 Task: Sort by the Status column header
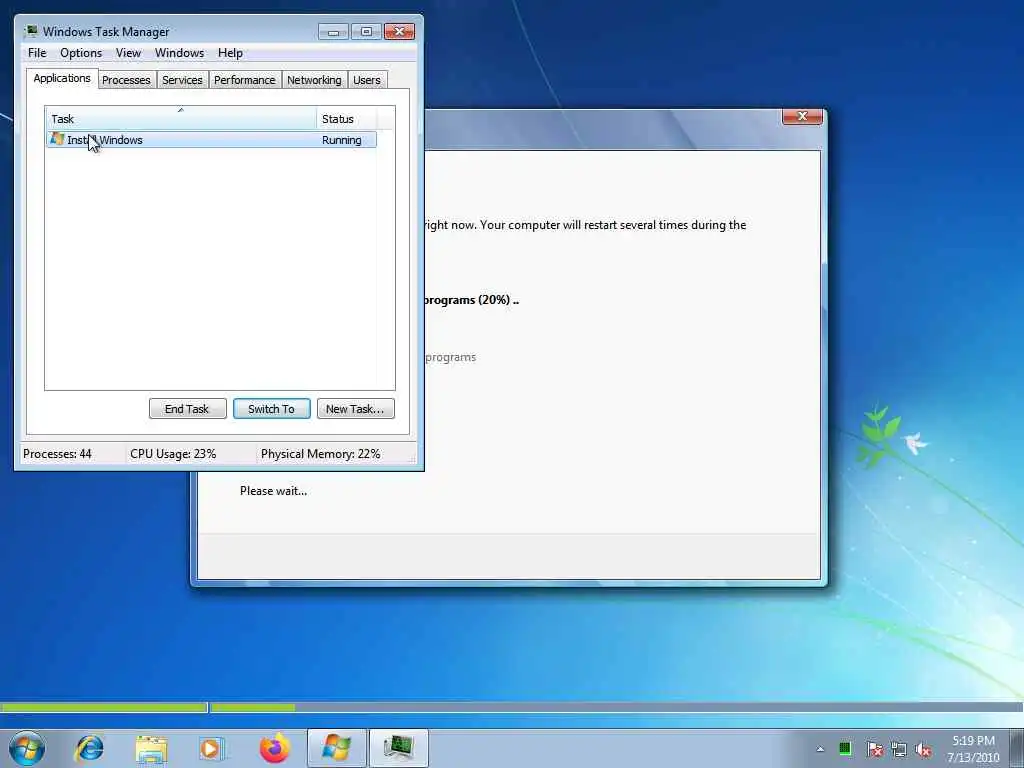346,118
